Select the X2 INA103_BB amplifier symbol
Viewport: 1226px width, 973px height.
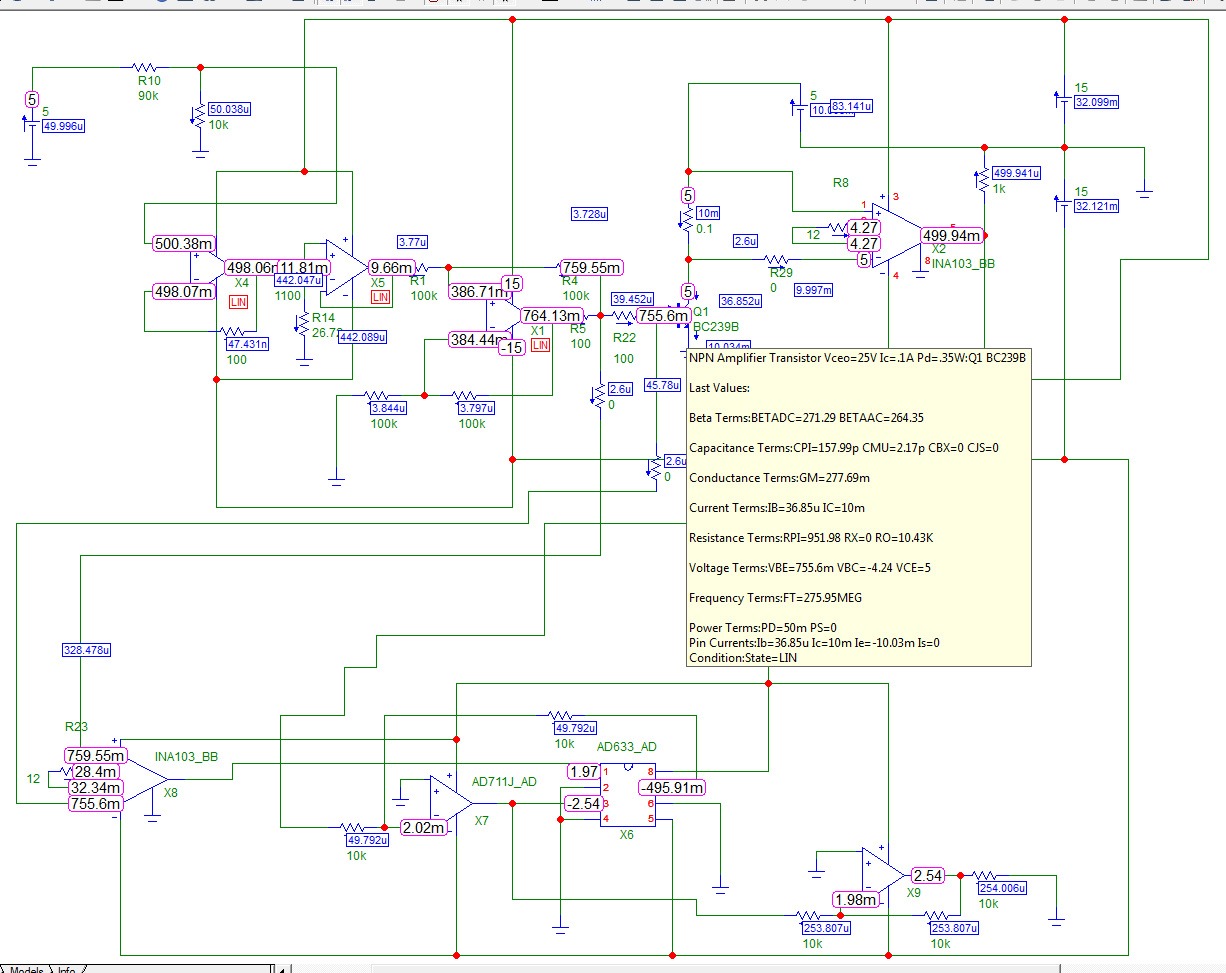(895, 236)
